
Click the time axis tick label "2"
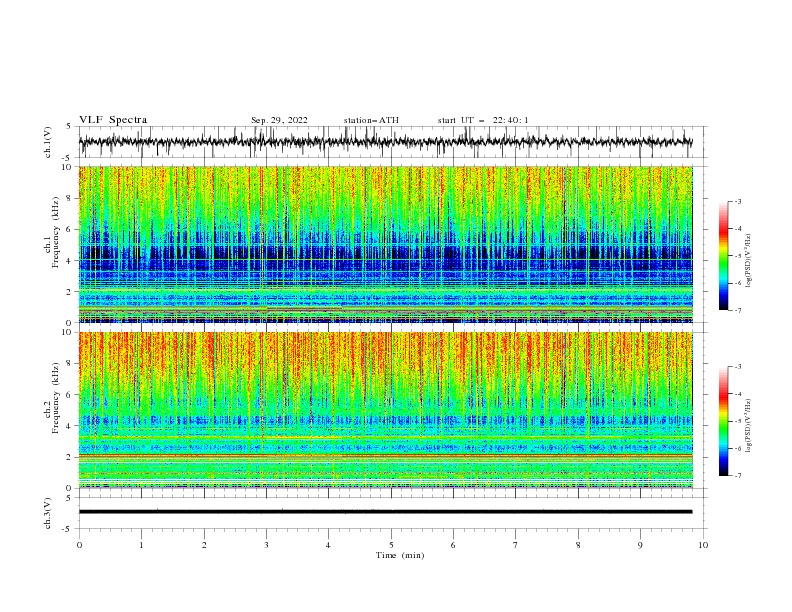pos(204,545)
